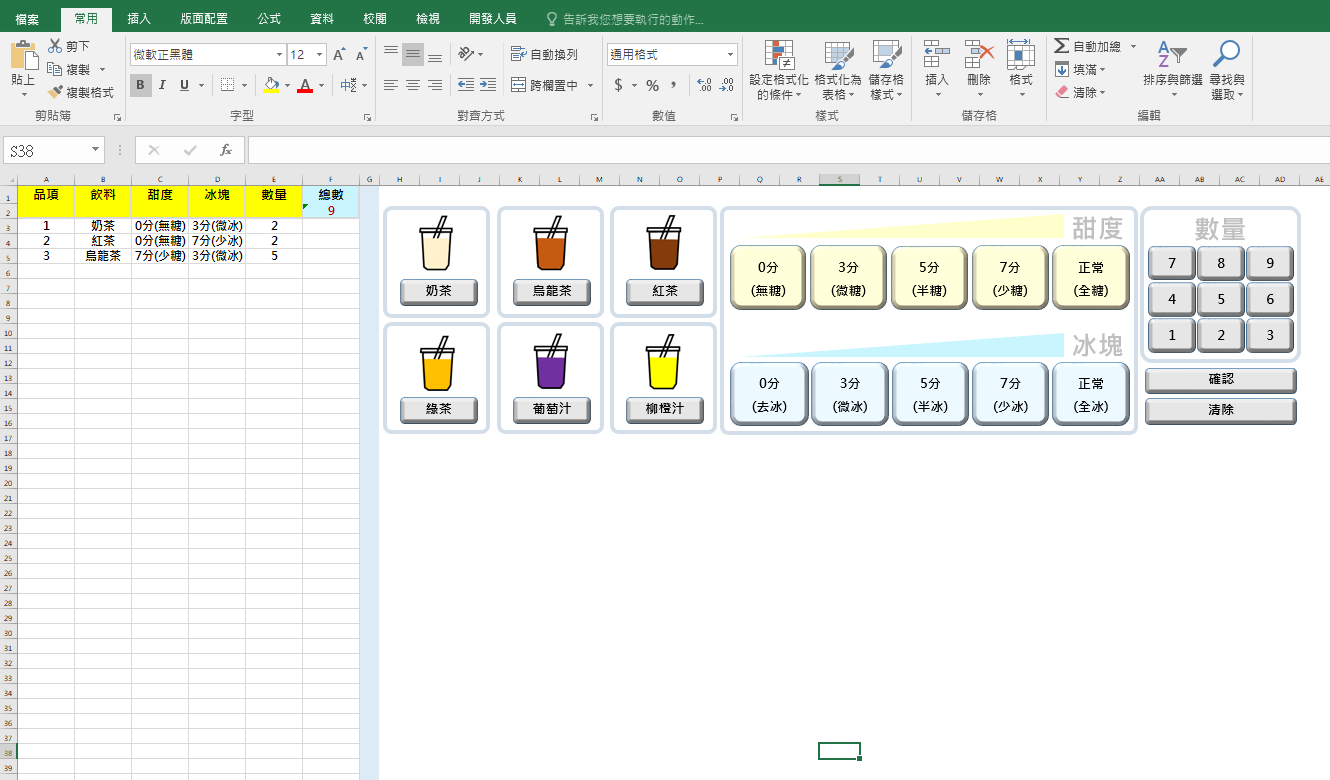Screen dimensions: 1330x780
Task: Open the 檔案 (File) tab
Action: [27, 19]
